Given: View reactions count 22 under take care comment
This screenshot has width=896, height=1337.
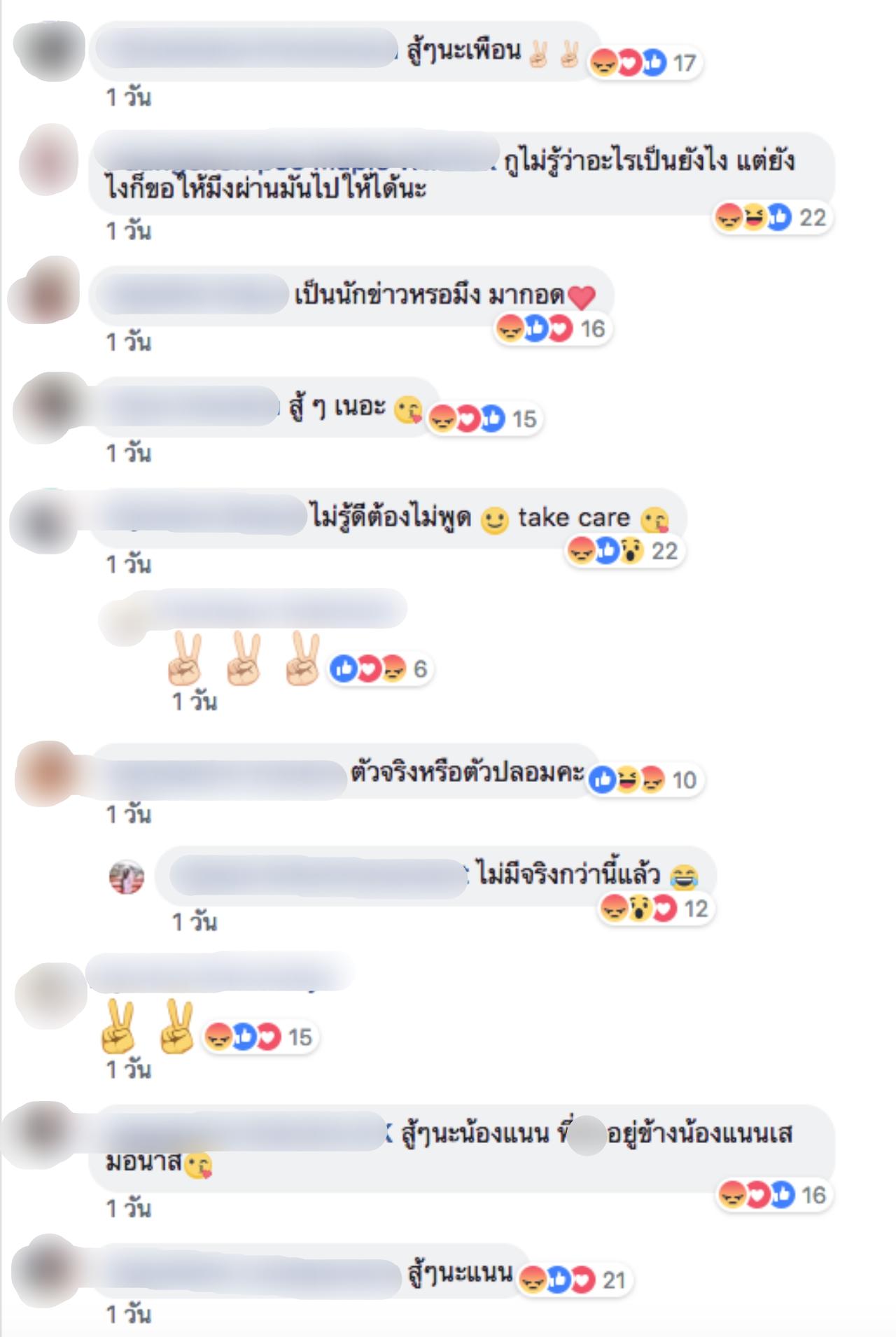Looking at the screenshot, I should click(624, 552).
